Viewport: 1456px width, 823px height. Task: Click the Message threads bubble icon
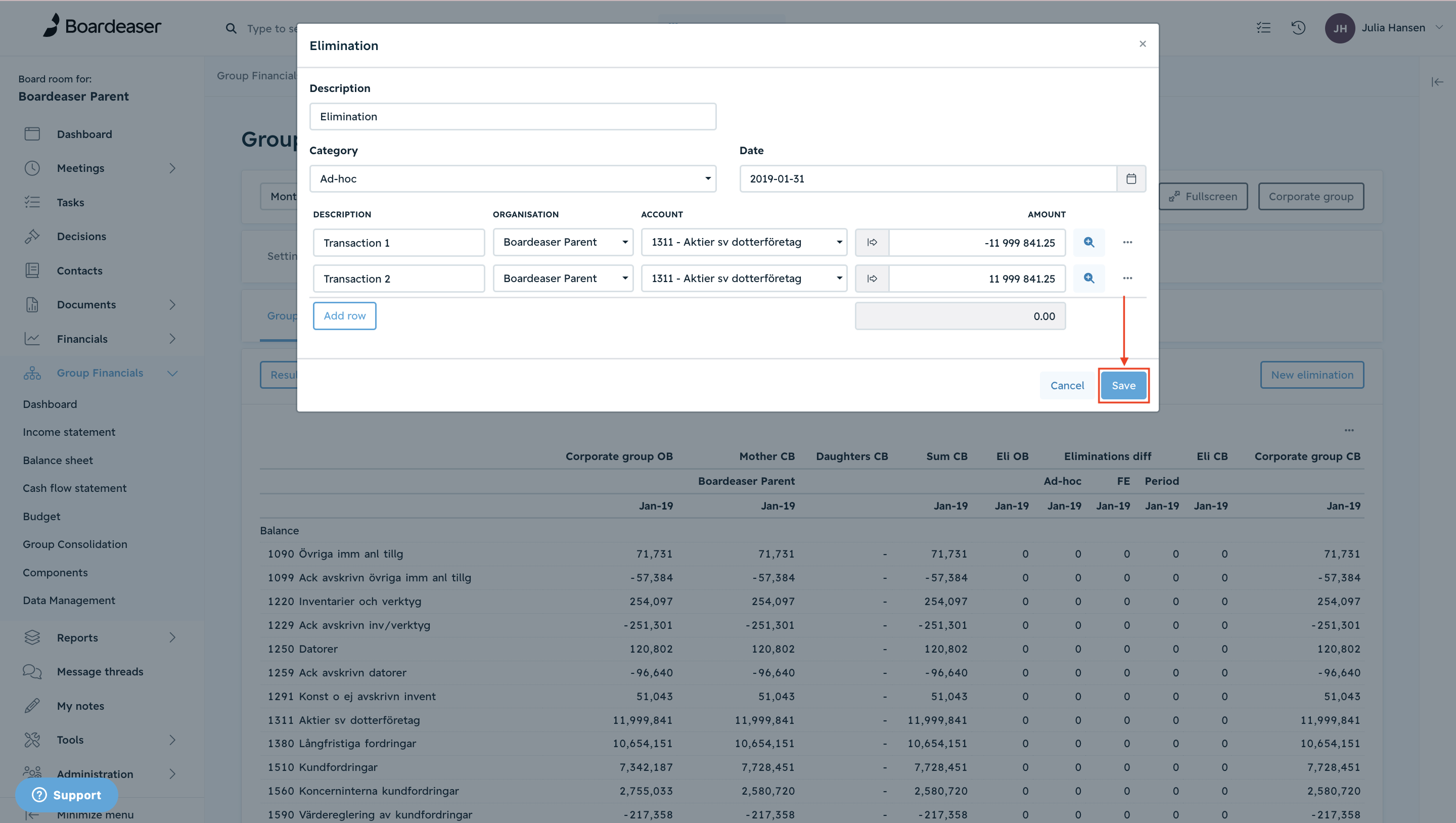pyautogui.click(x=32, y=671)
